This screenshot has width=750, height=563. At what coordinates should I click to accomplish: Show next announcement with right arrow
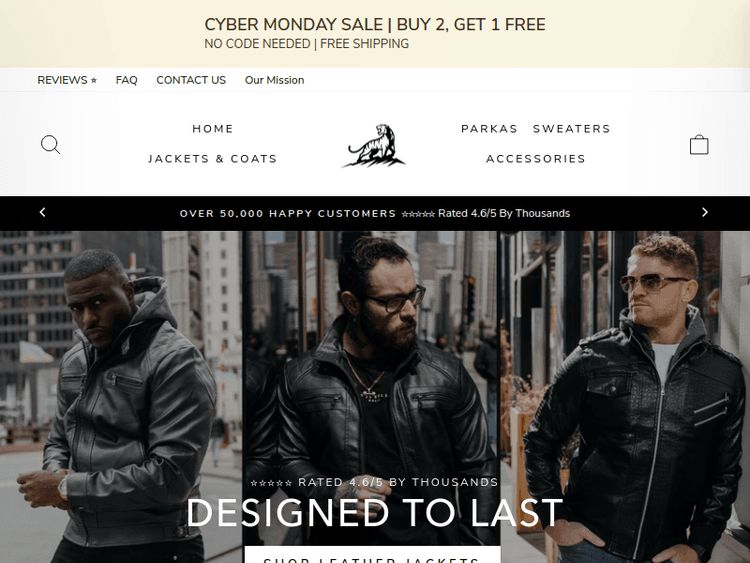point(705,212)
